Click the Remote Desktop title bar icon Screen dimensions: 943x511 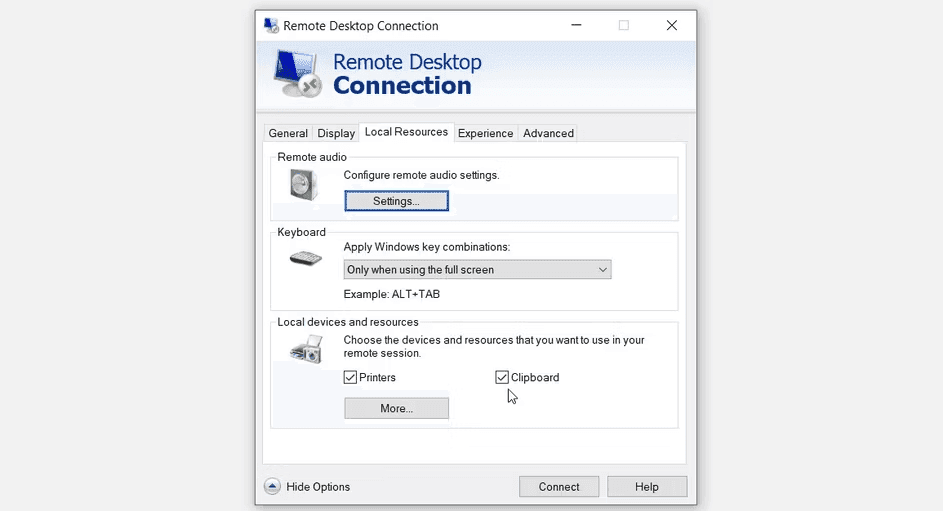click(x=271, y=25)
